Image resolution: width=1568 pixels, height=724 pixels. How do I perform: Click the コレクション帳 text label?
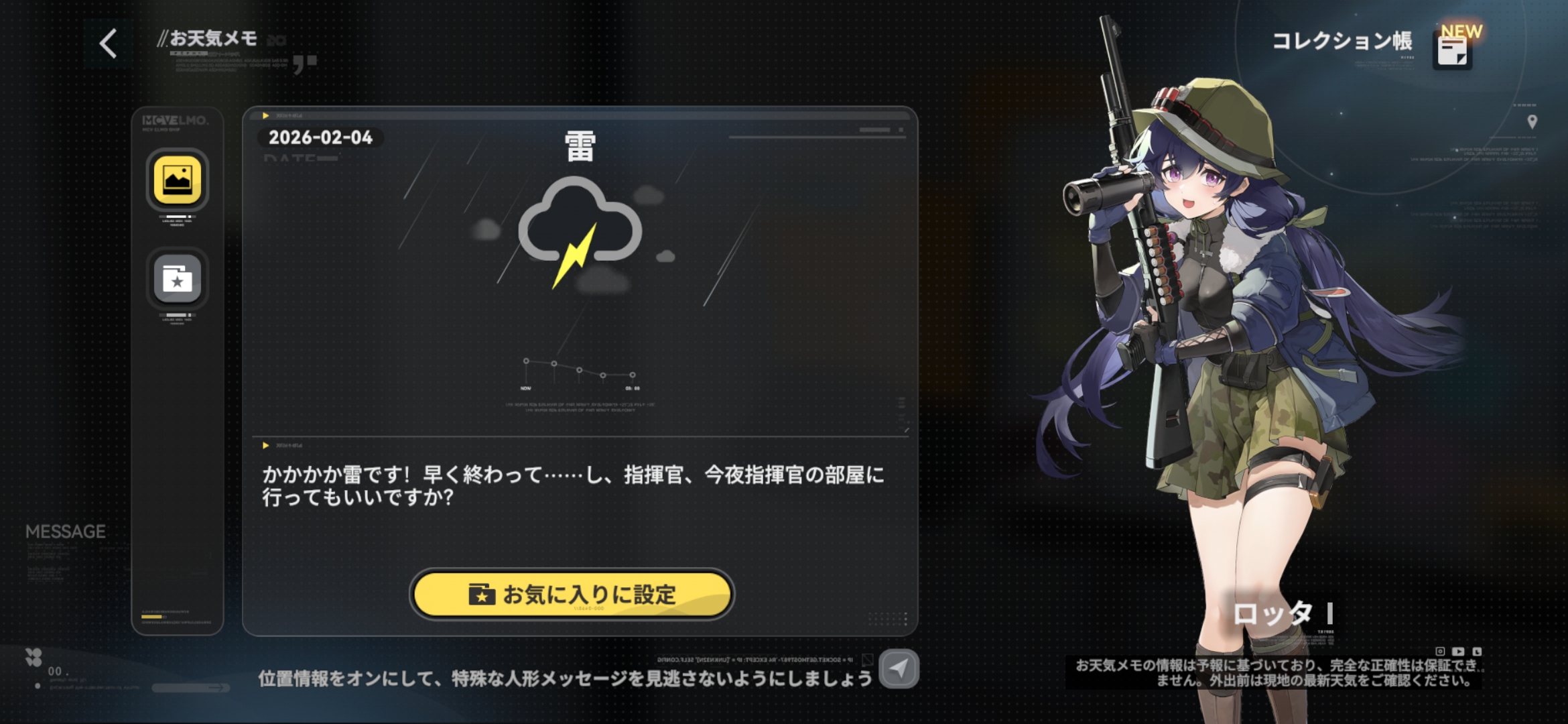pyautogui.click(x=1342, y=42)
